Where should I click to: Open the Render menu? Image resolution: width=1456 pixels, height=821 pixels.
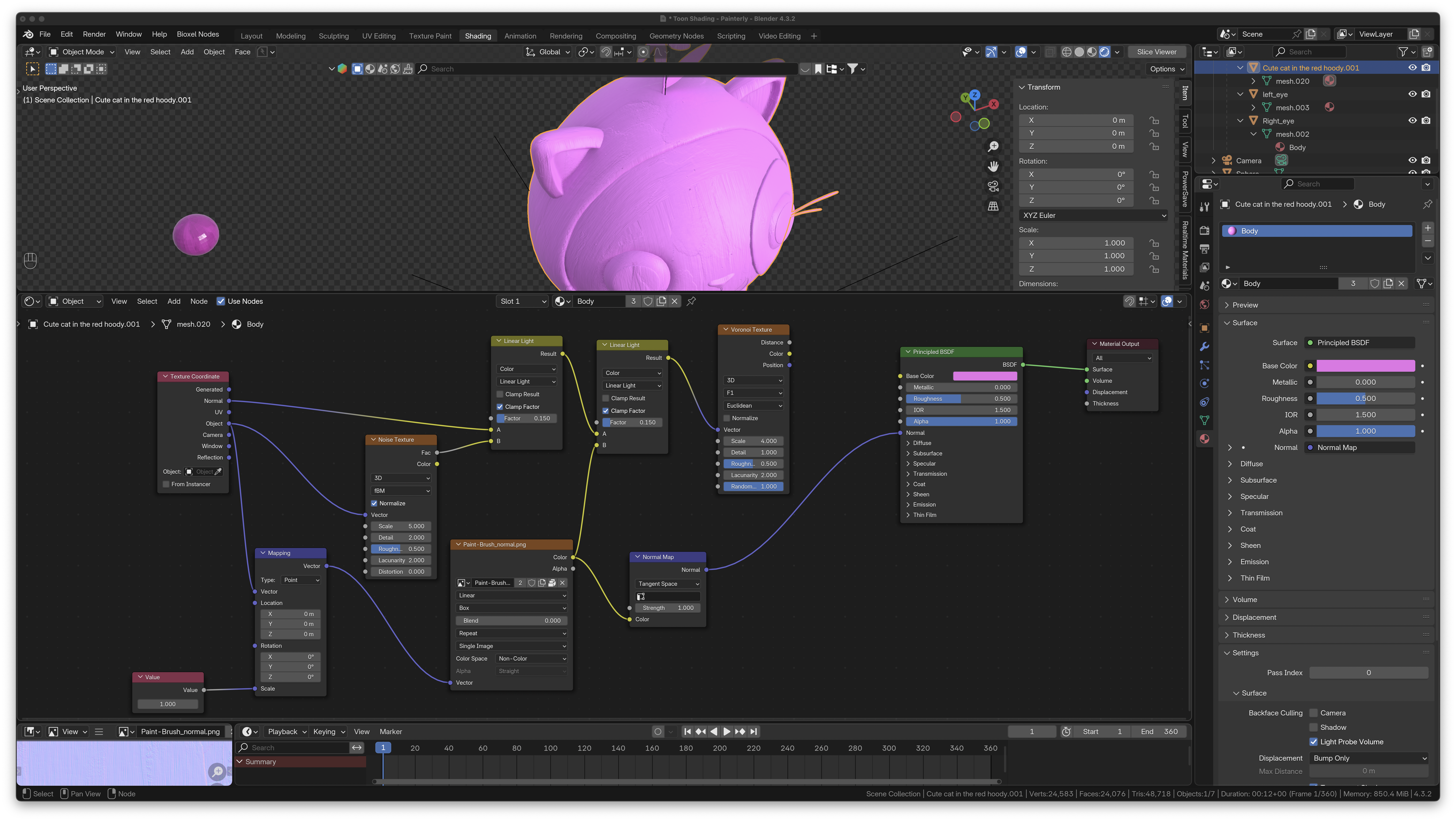[94, 35]
